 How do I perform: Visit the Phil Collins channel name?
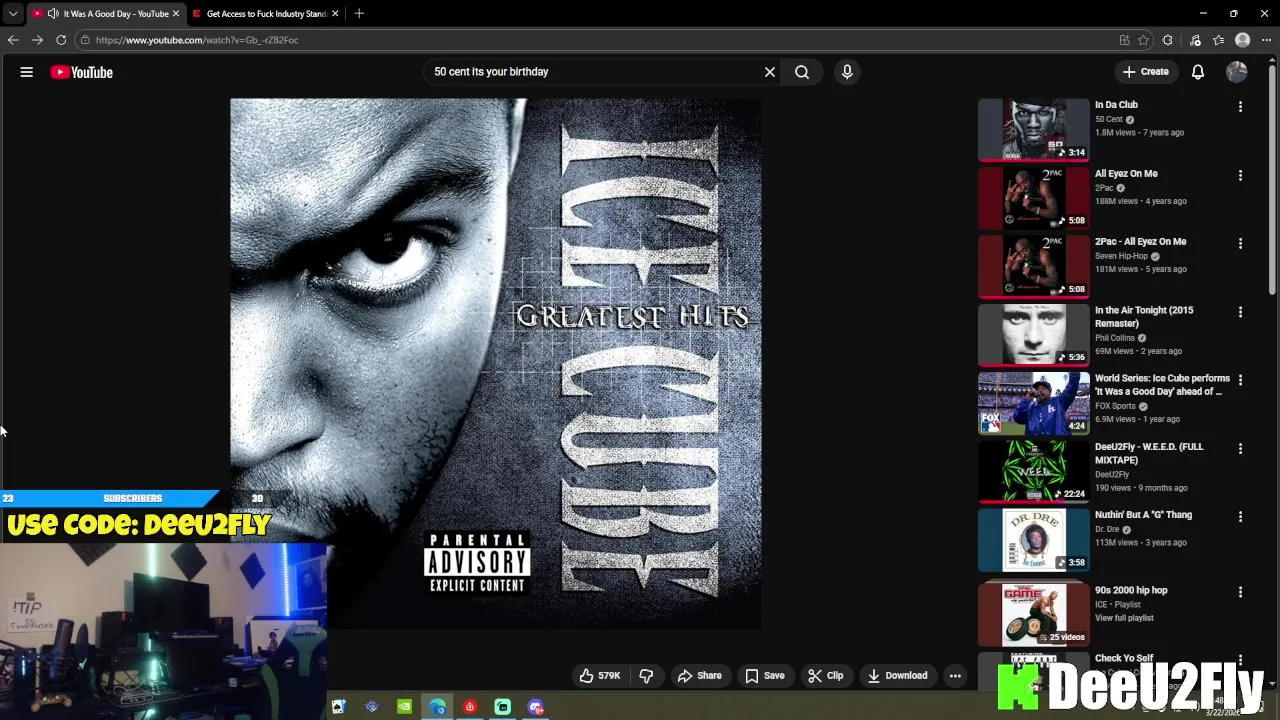pos(1115,338)
